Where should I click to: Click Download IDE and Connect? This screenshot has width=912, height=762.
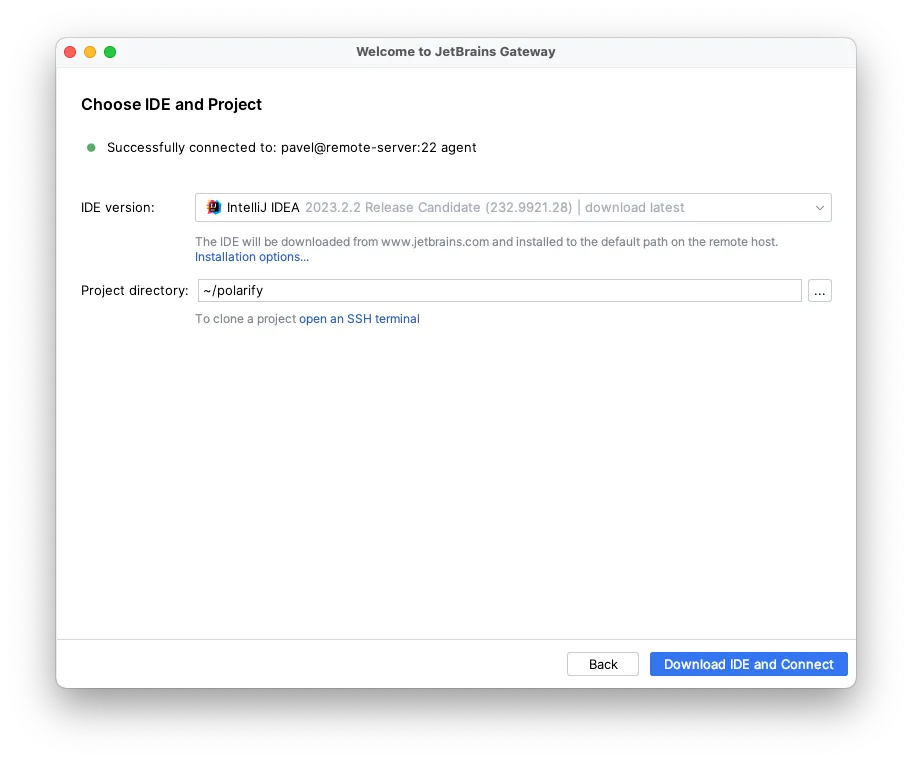pos(748,664)
